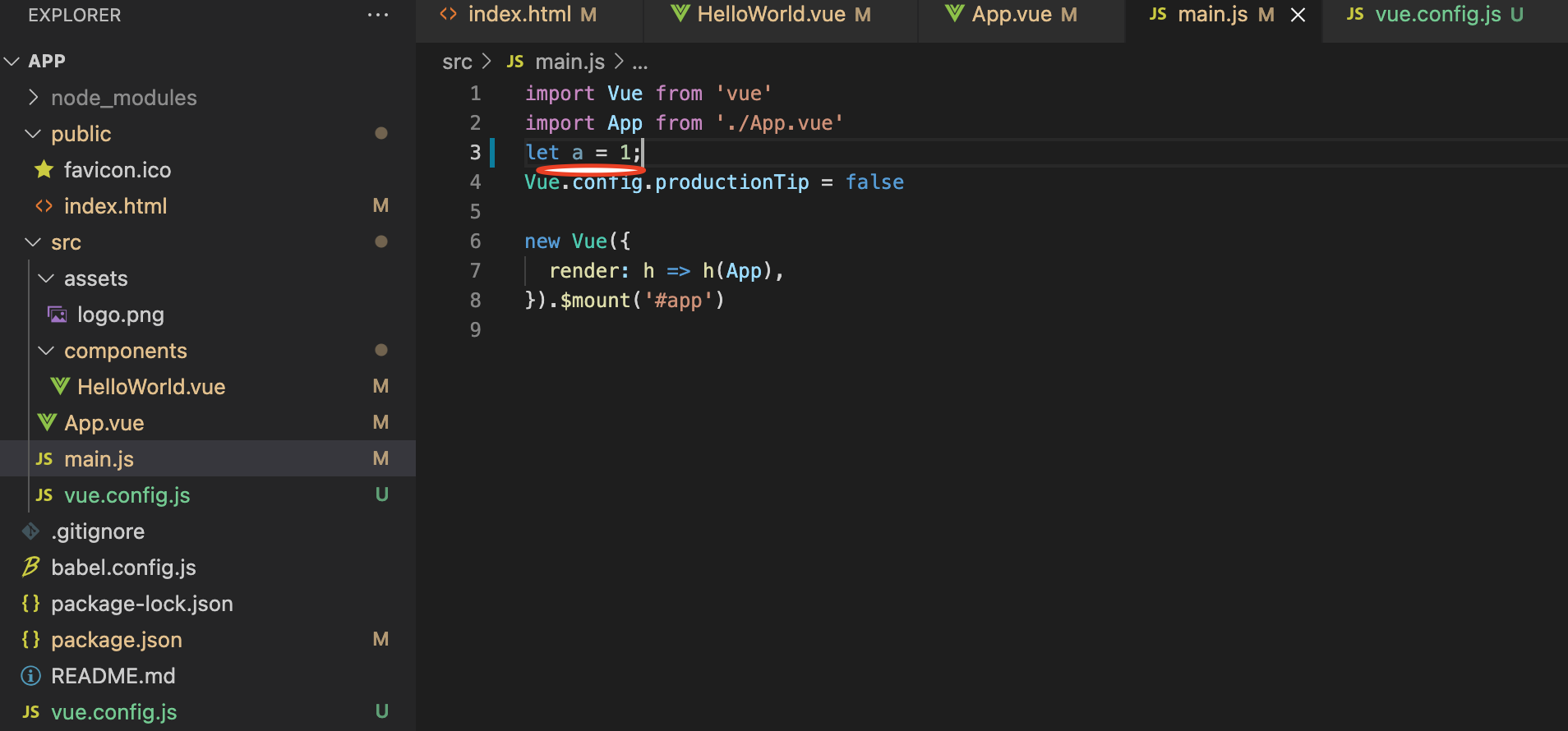
Task: Click line number 1 in gutter
Action: [475, 94]
